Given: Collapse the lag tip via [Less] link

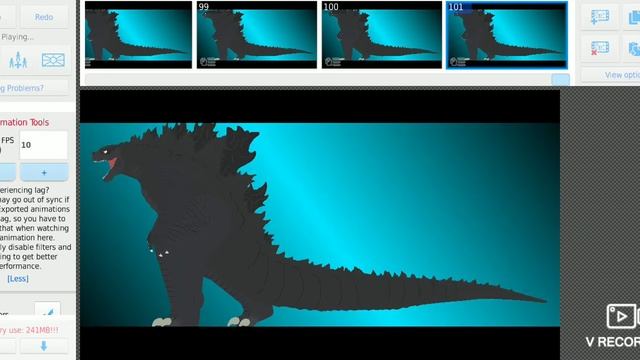Looking at the screenshot, I should (18, 279).
